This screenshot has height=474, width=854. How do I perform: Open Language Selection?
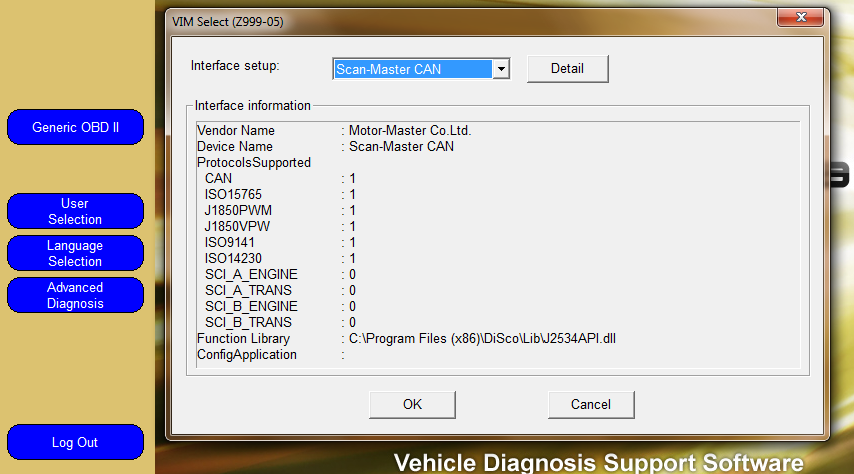coord(75,253)
